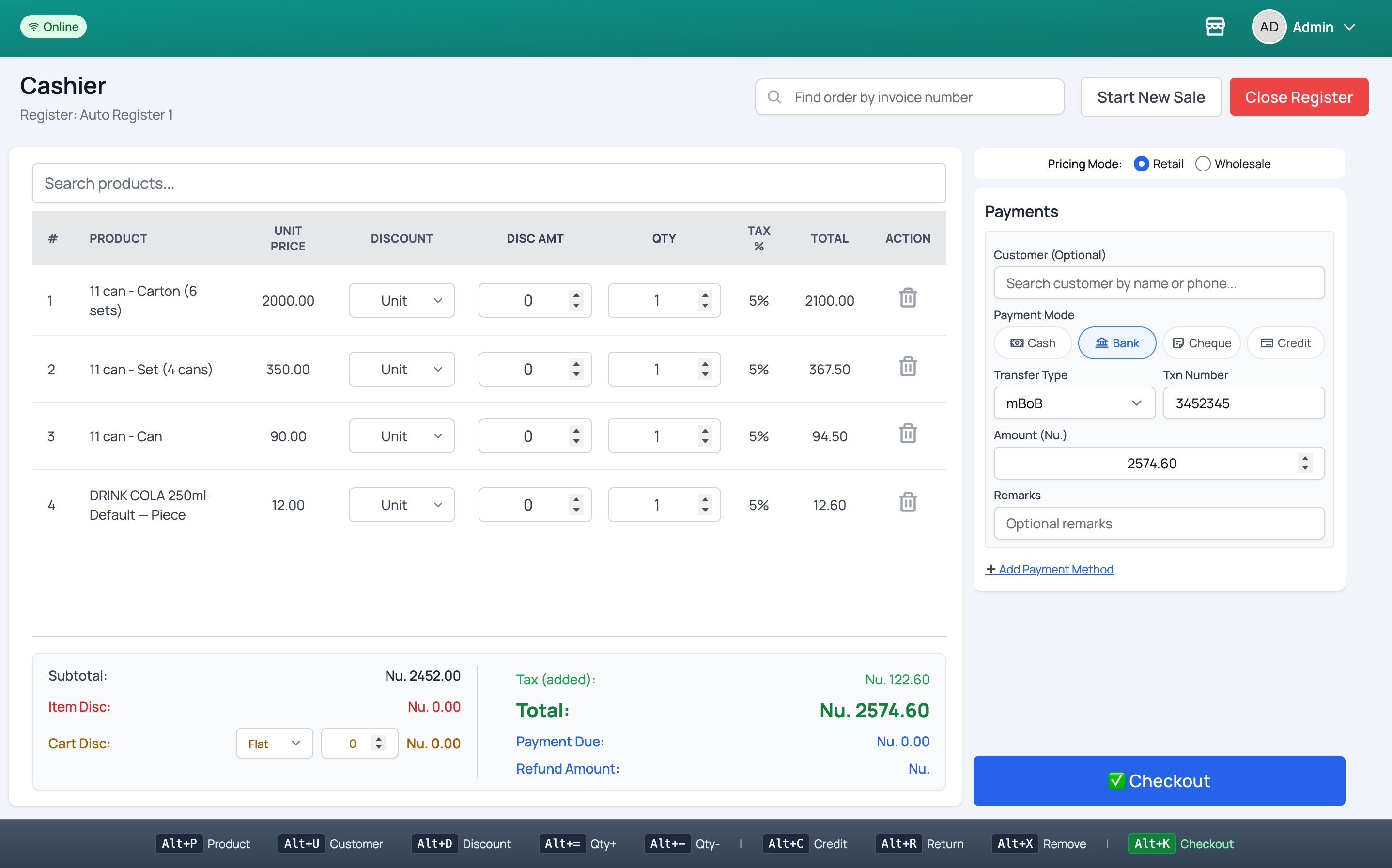
Task: Select the Cheque payment mode icon
Action: (1178, 343)
